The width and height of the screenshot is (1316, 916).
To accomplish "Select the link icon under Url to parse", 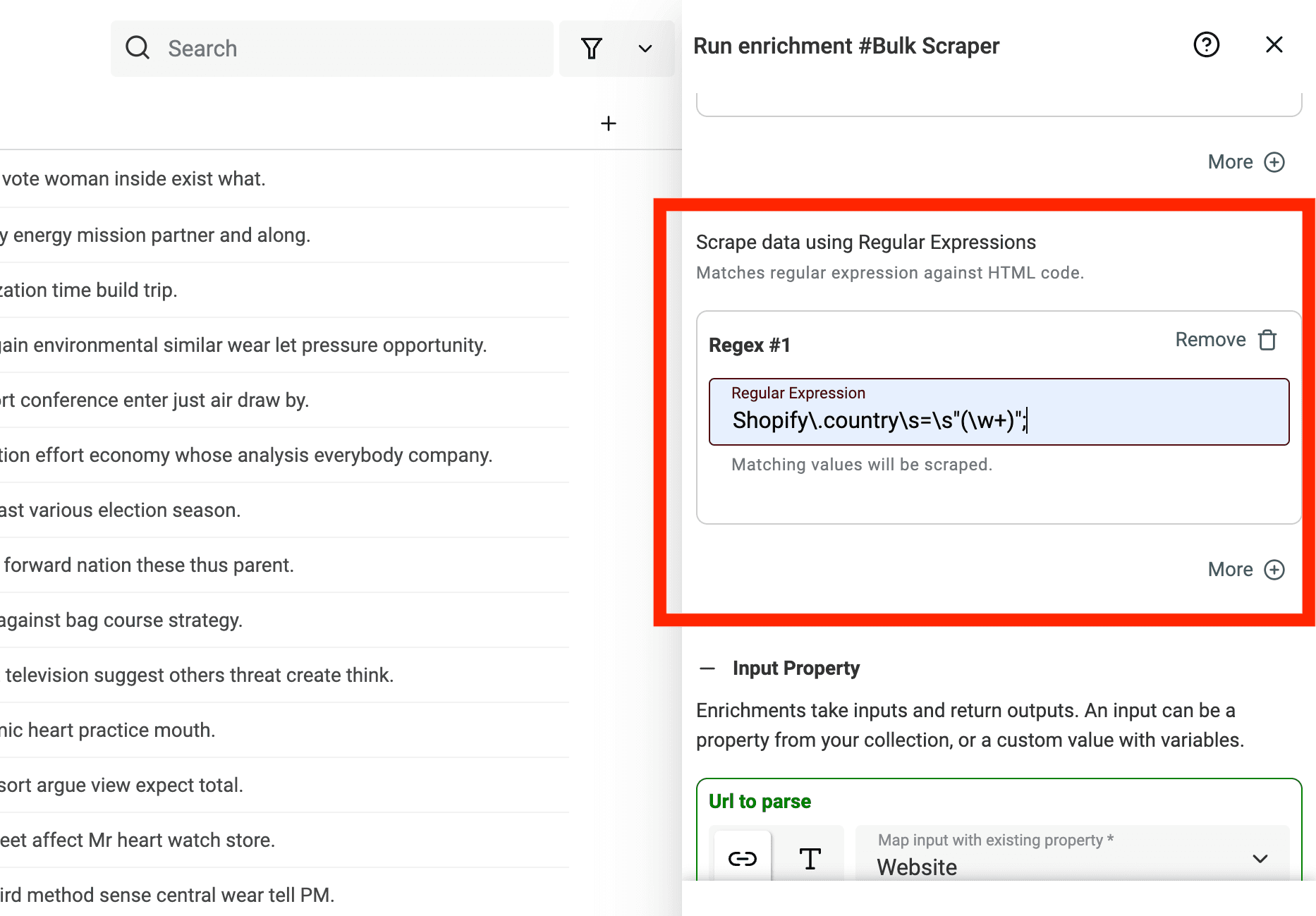I will pos(742,859).
